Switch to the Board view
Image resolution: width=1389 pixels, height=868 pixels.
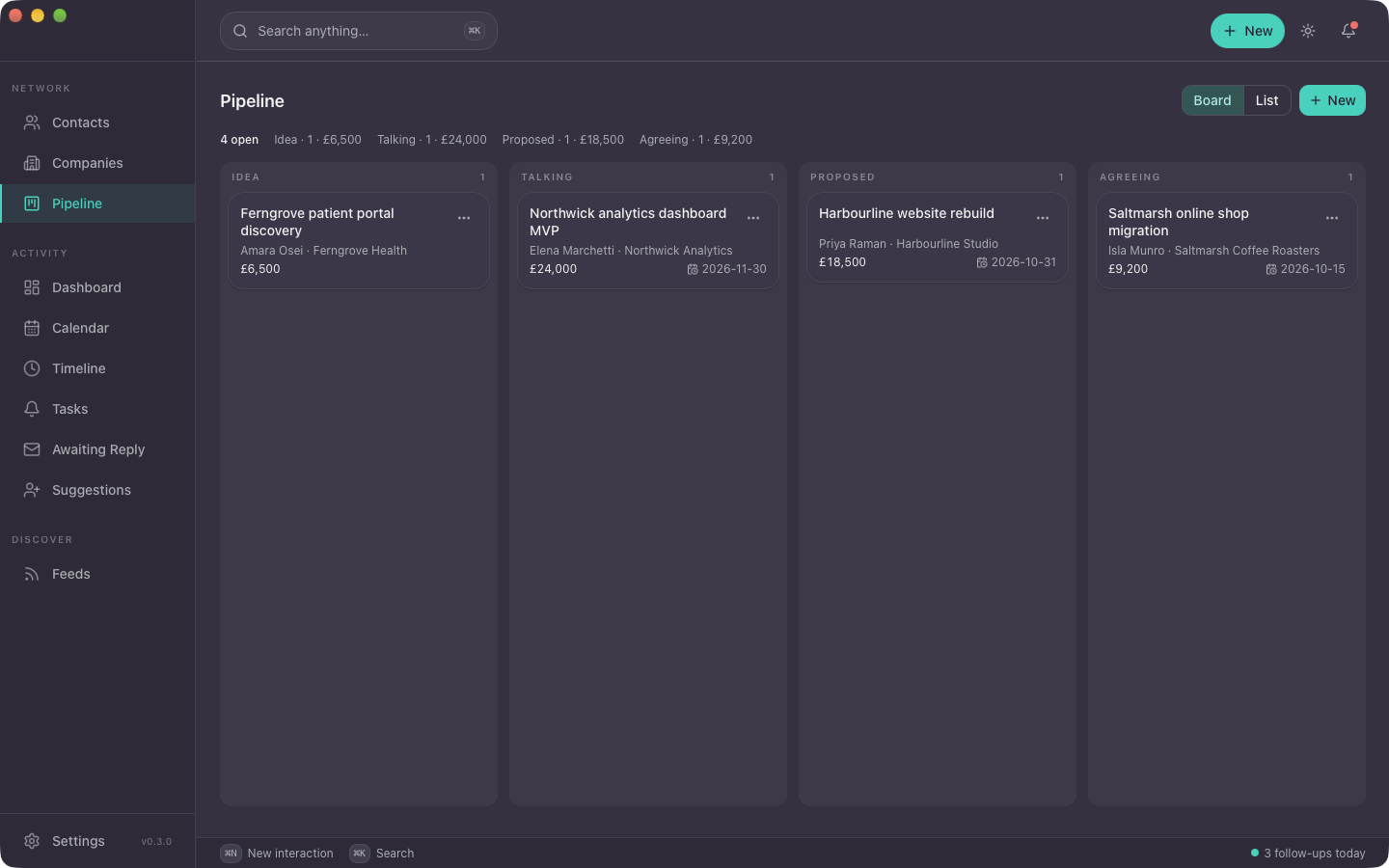coord(1212,100)
